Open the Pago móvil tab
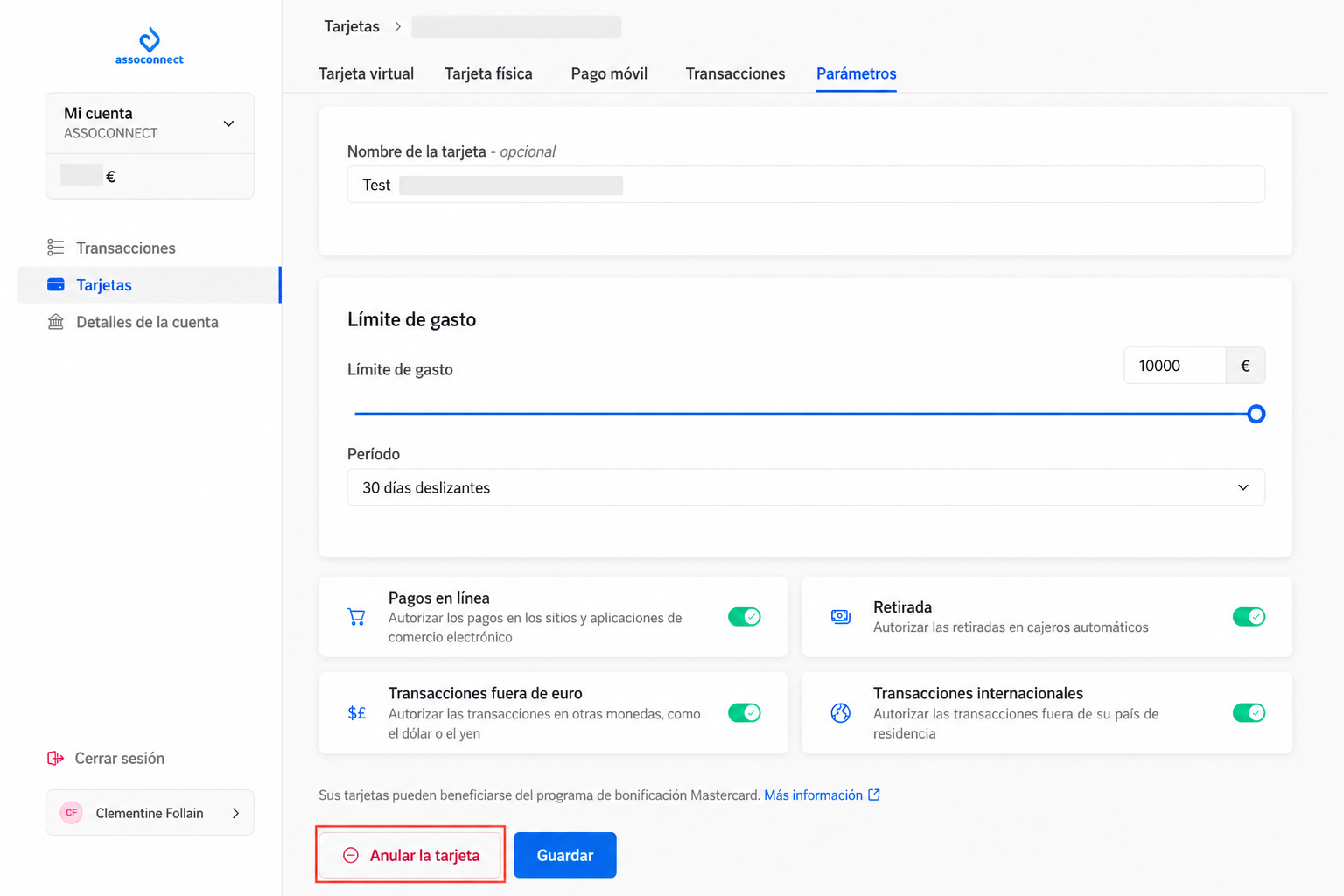1344x896 pixels. click(609, 73)
